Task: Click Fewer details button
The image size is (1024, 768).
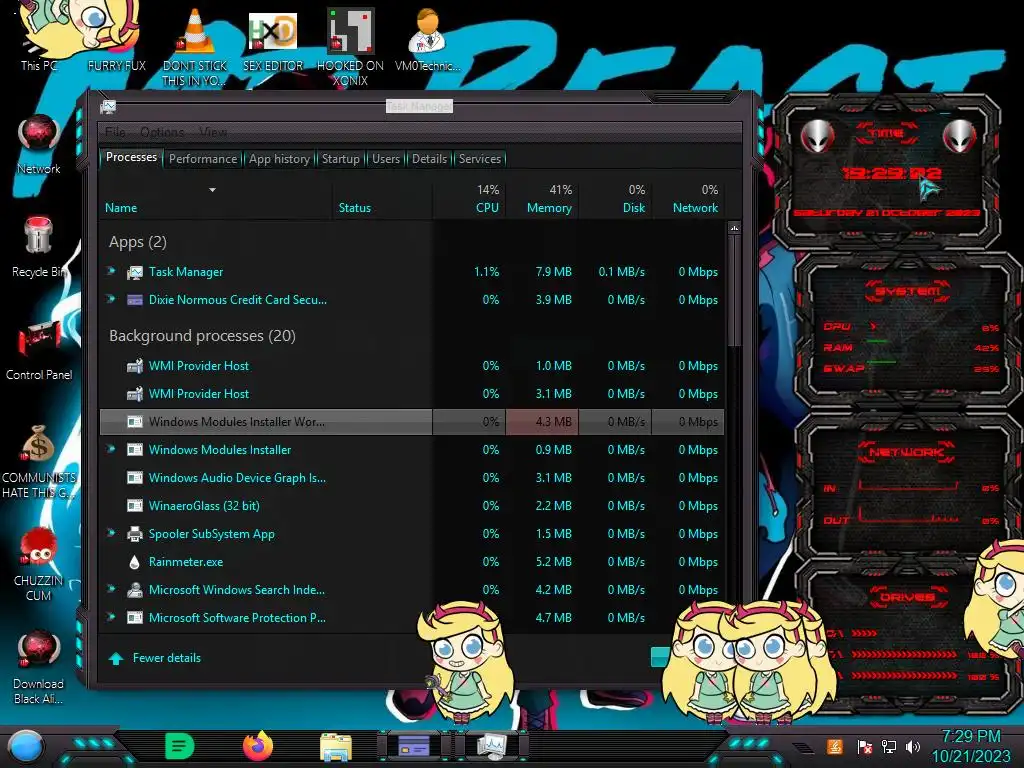Action: pos(155,658)
